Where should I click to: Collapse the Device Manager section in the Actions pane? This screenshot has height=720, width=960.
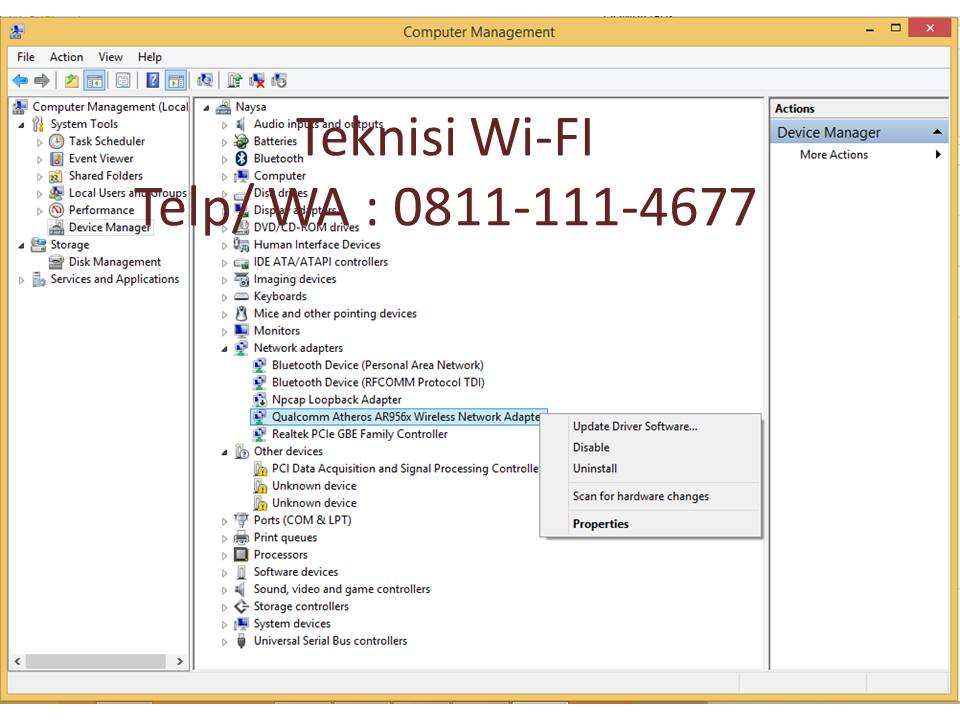tap(937, 131)
